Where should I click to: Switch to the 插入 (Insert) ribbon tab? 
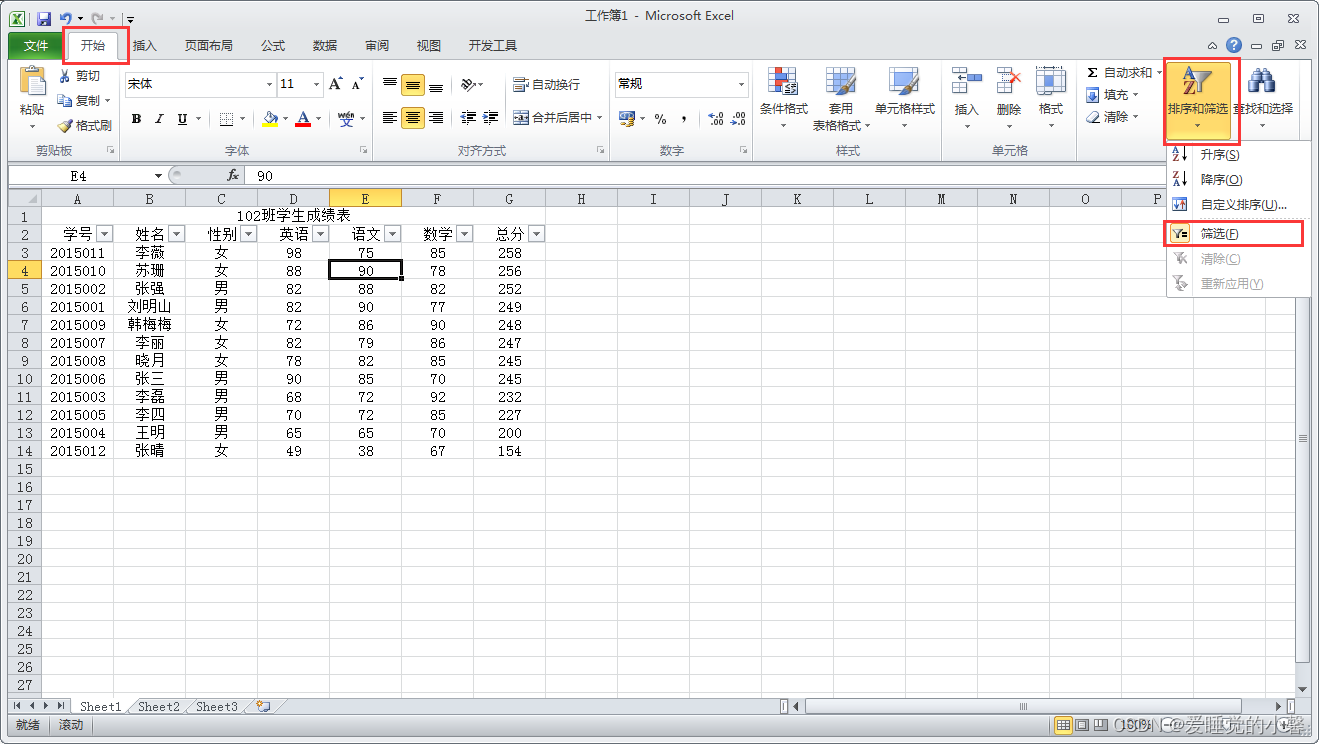(x=145, y=46)
